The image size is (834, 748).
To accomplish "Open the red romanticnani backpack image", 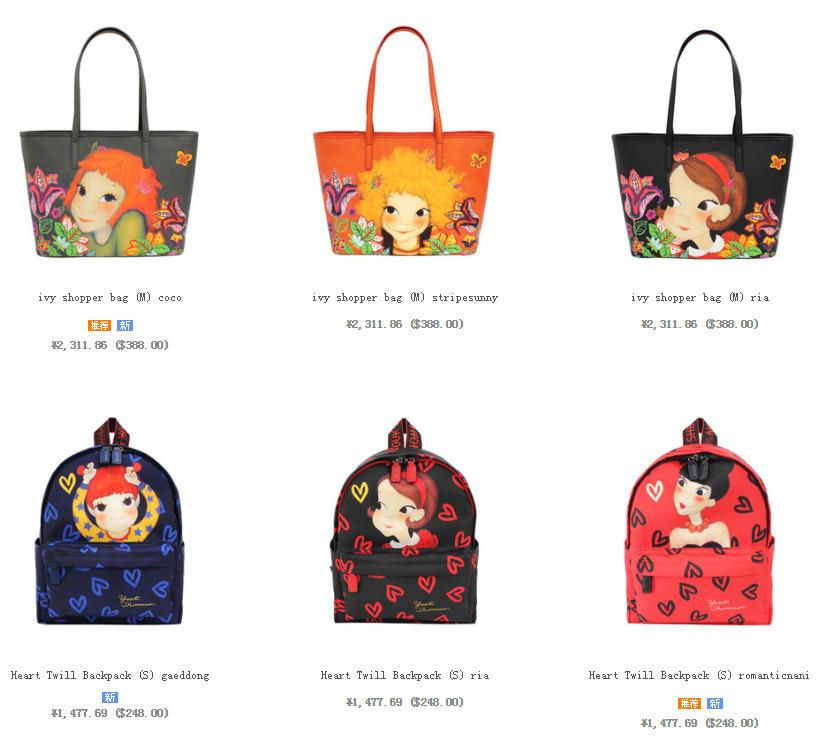I will point(700,521).
